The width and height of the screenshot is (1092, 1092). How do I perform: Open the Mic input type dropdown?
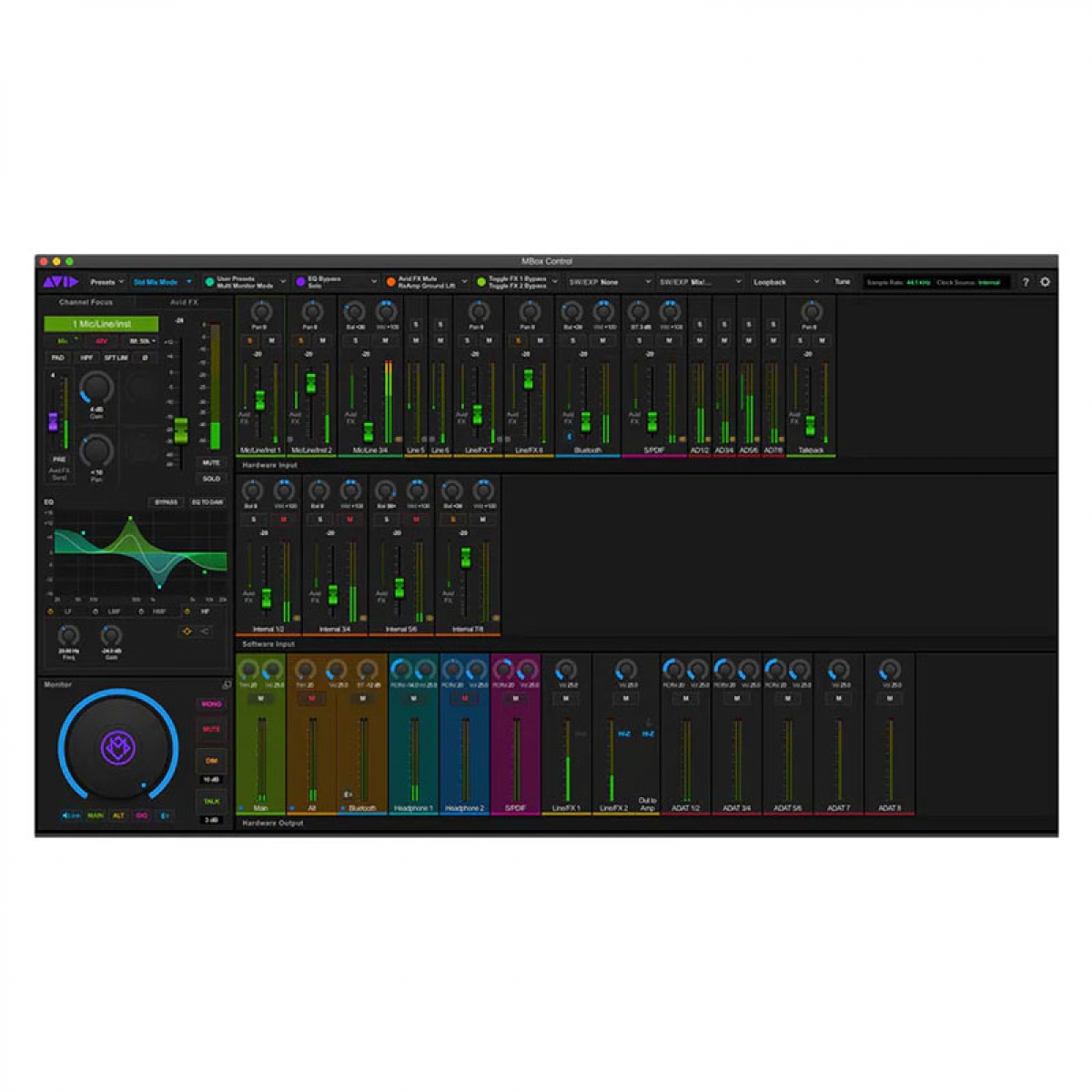tap(64, 340)
